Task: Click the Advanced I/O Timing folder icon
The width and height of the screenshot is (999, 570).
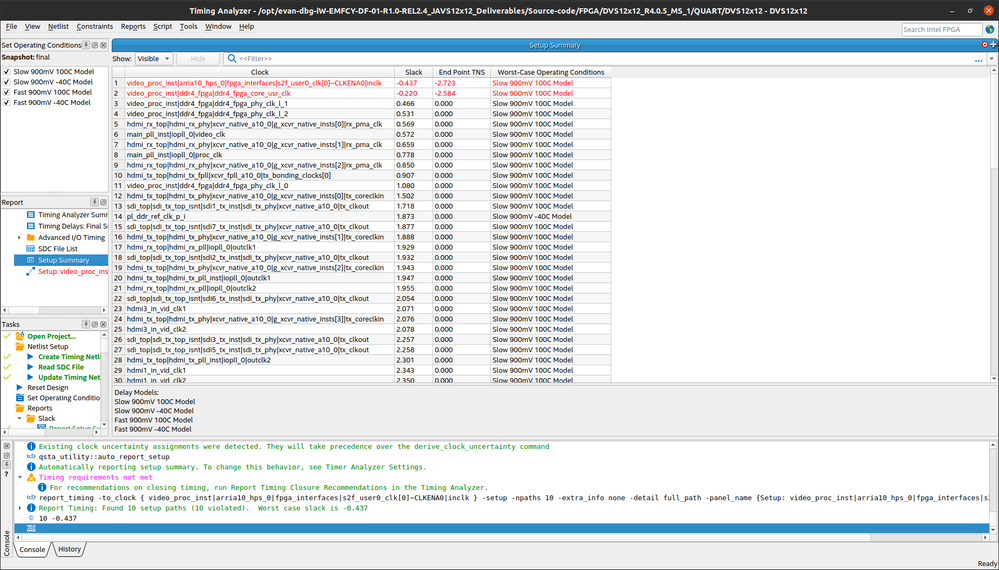Action: 30,238
